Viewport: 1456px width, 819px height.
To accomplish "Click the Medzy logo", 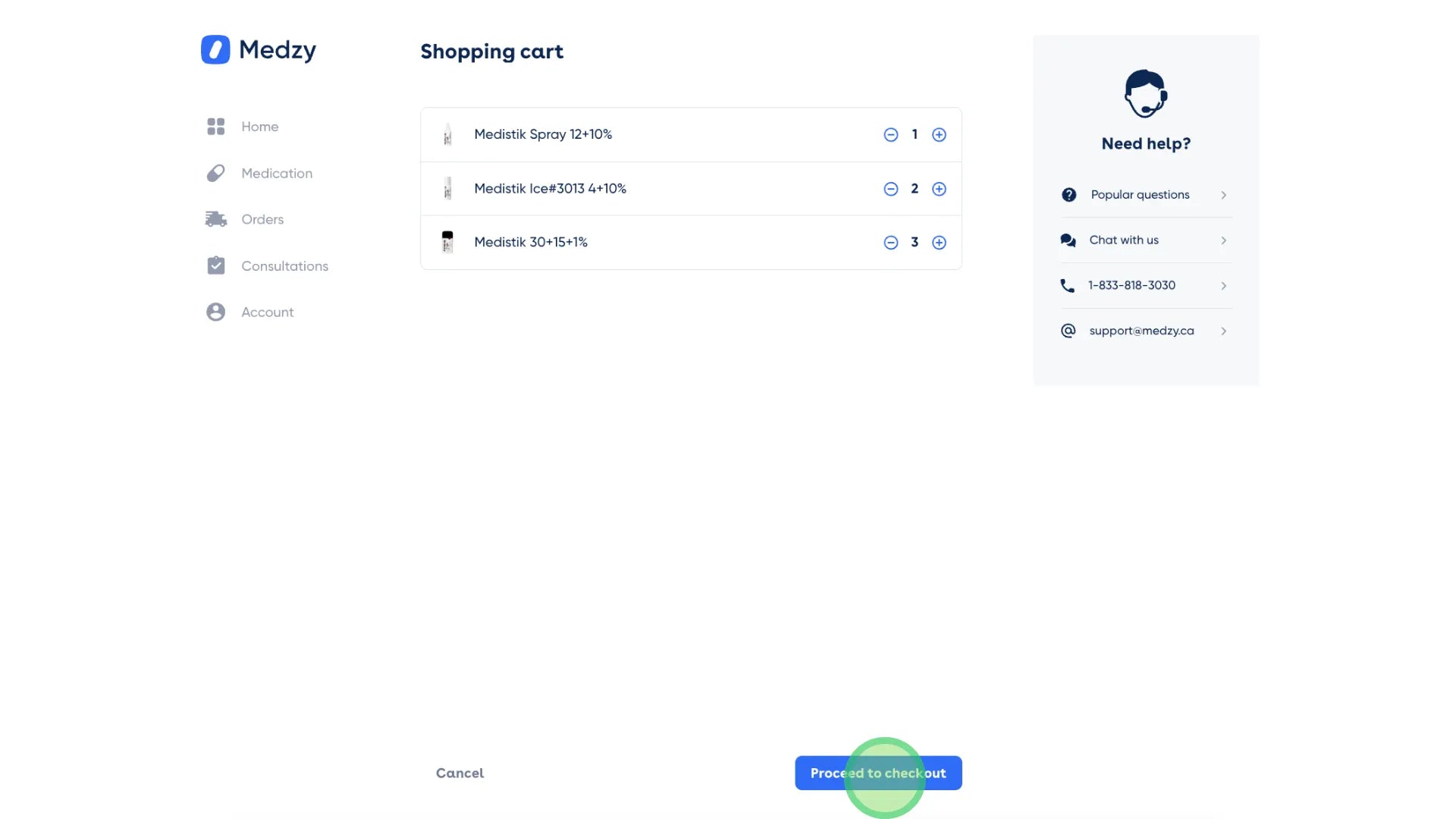I will pyautogui.click(x=258, y=49).
